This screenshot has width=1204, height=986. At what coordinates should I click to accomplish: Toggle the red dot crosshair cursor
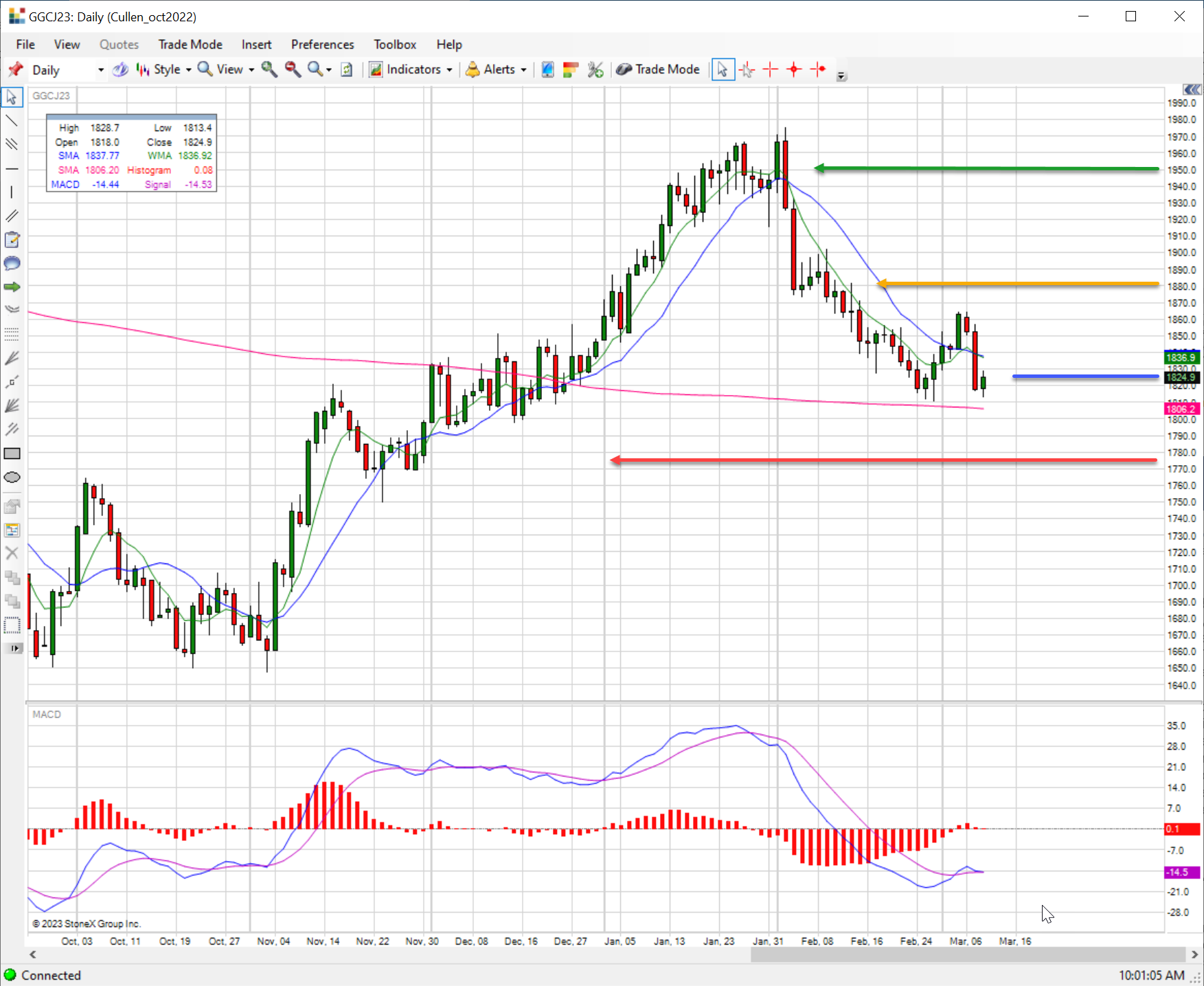794,69
